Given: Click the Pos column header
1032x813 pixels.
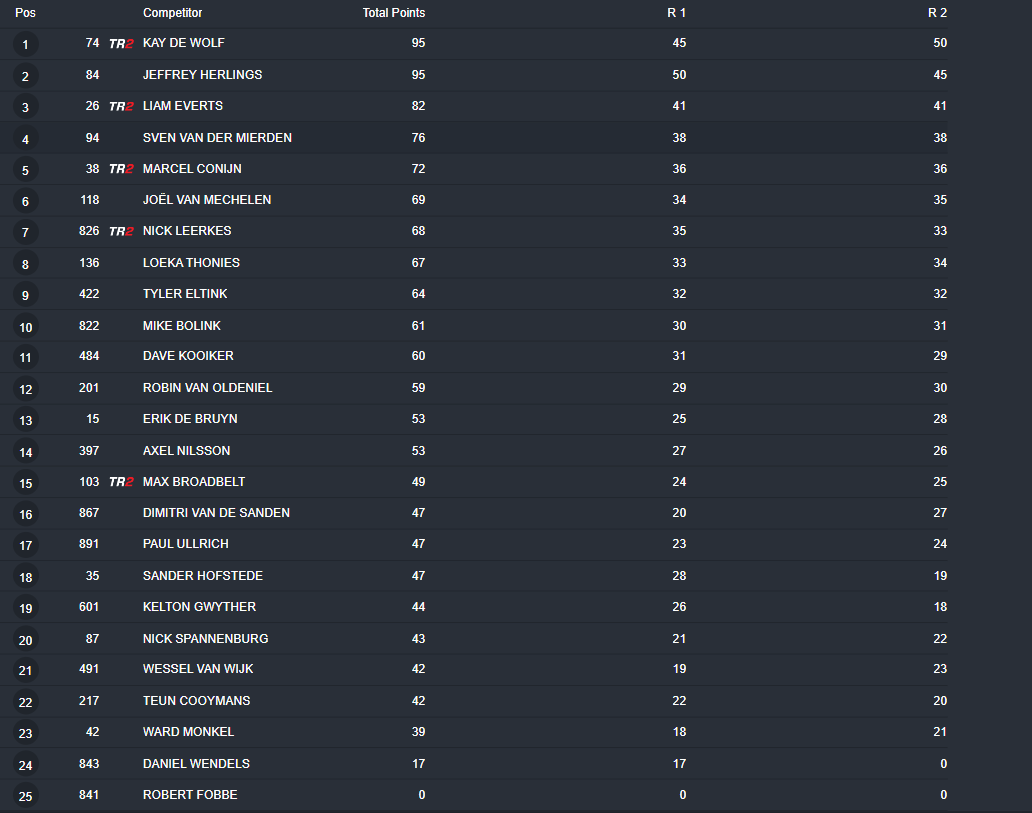Looking at the screenshot, I should coord(25,13).
